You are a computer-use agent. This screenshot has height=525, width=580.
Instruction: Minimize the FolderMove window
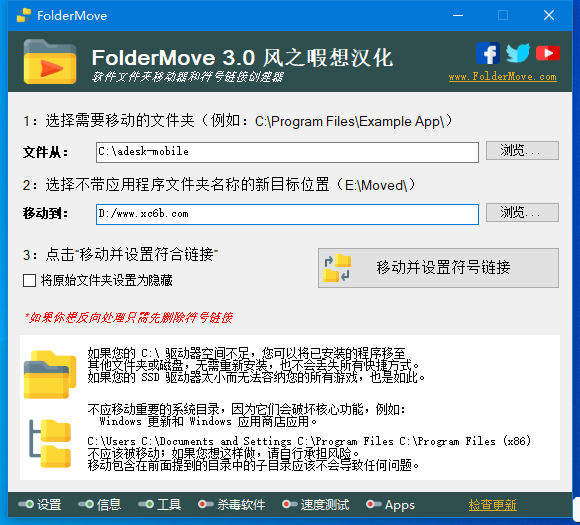pos(458,15)
